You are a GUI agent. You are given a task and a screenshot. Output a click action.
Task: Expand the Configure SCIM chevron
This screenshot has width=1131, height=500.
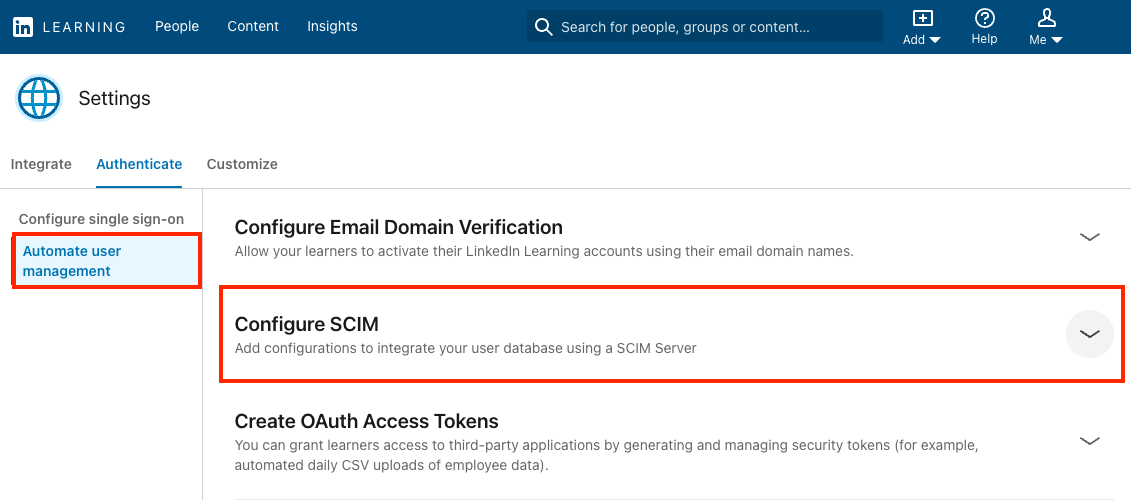click(x=1089, y=333)
